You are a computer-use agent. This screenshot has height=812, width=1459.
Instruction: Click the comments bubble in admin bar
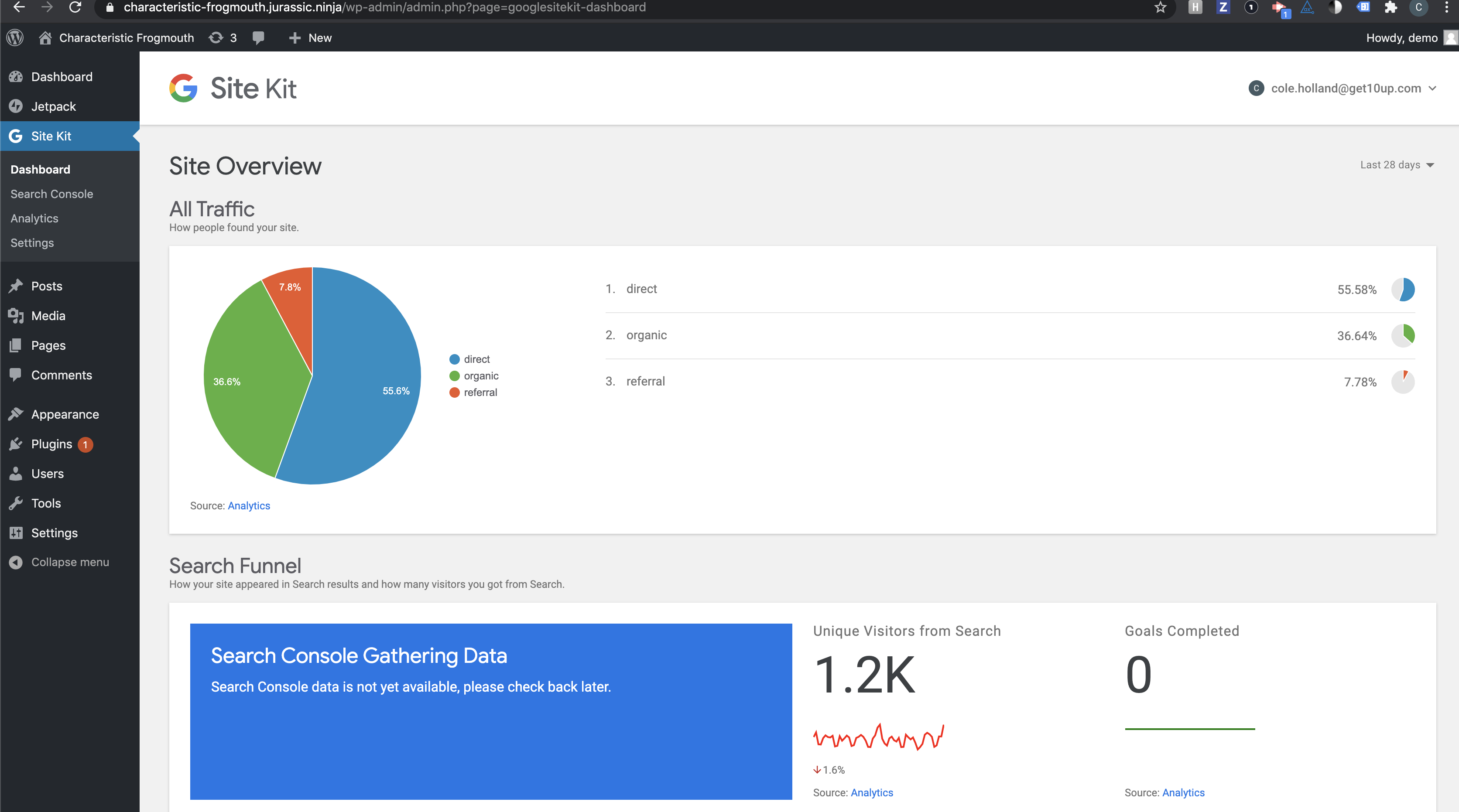tap(258, 38)
